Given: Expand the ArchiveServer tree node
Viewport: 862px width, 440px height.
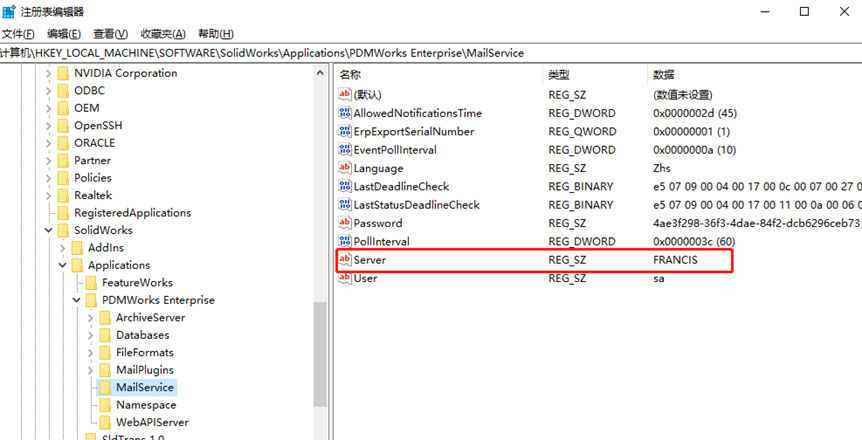Looking at the screenshot, I should point(91,318).
